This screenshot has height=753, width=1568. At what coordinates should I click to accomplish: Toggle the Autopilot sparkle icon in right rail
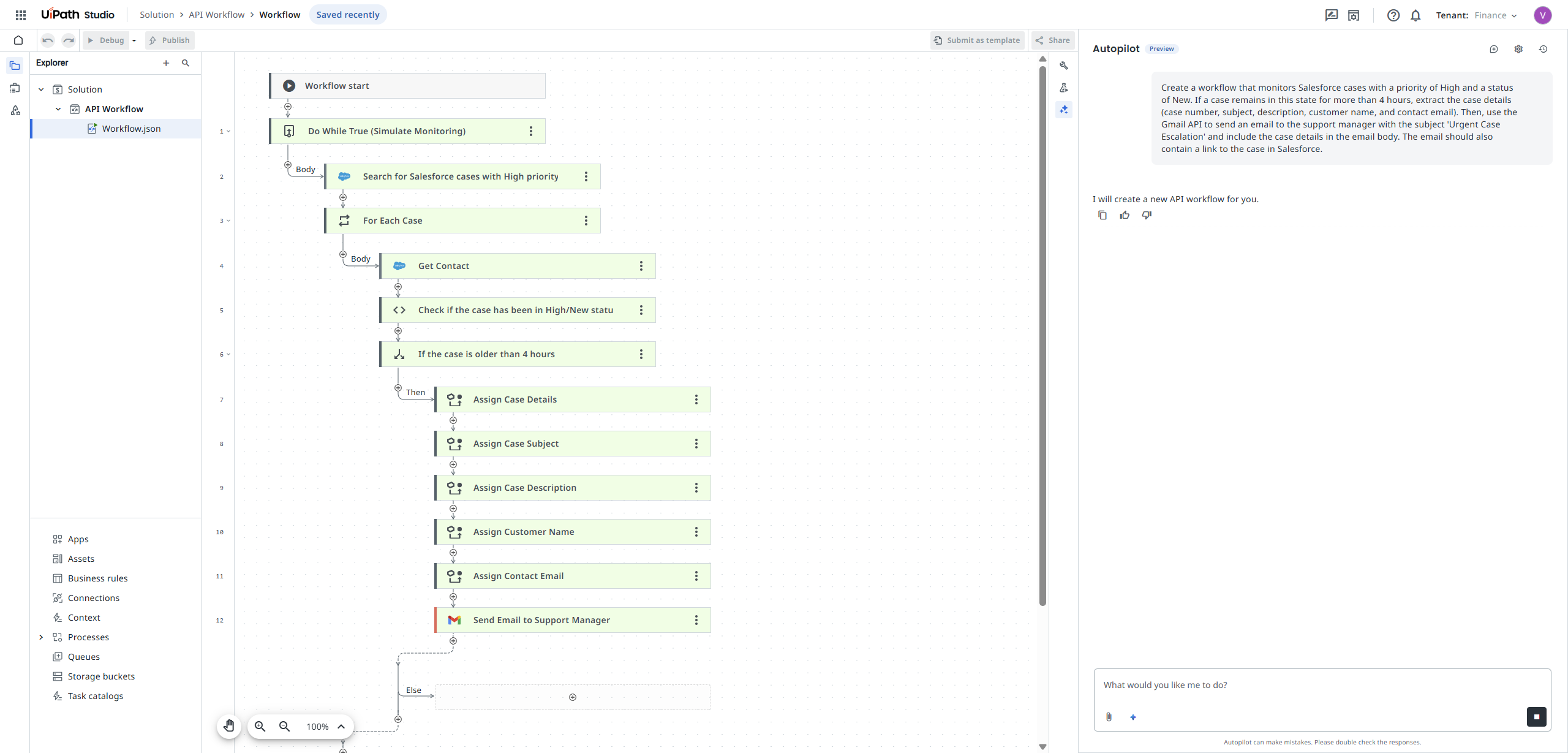click(1064, 110)
